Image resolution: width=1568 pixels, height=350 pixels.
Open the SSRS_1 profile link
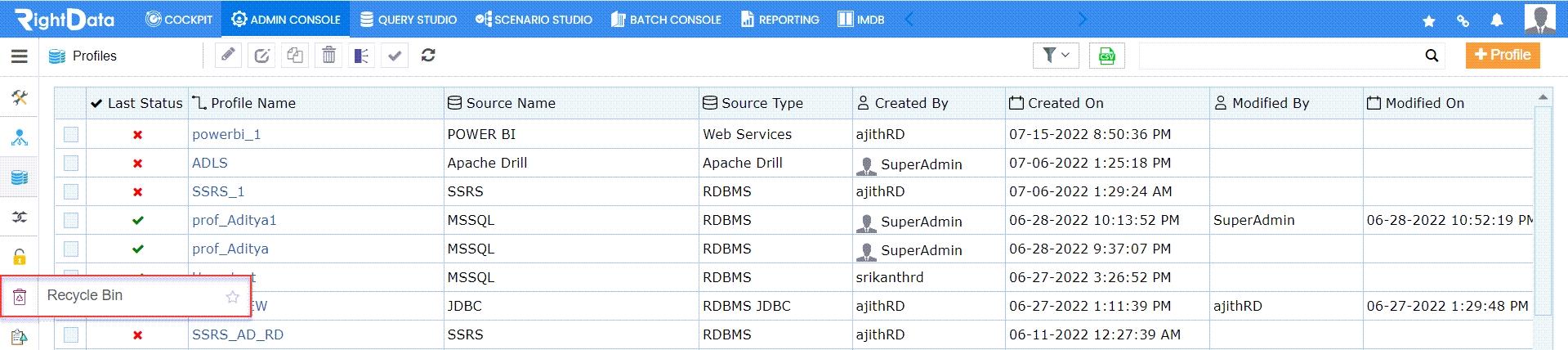218,191
